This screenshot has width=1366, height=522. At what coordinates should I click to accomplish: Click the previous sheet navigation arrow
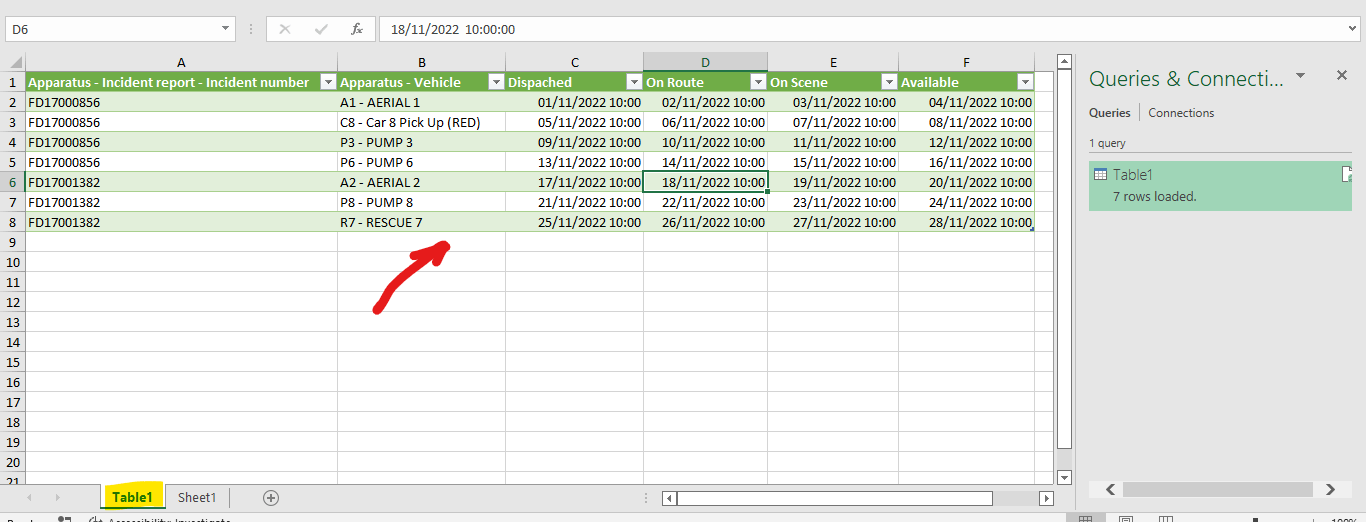pyautogui.click(x=29, y=497)
